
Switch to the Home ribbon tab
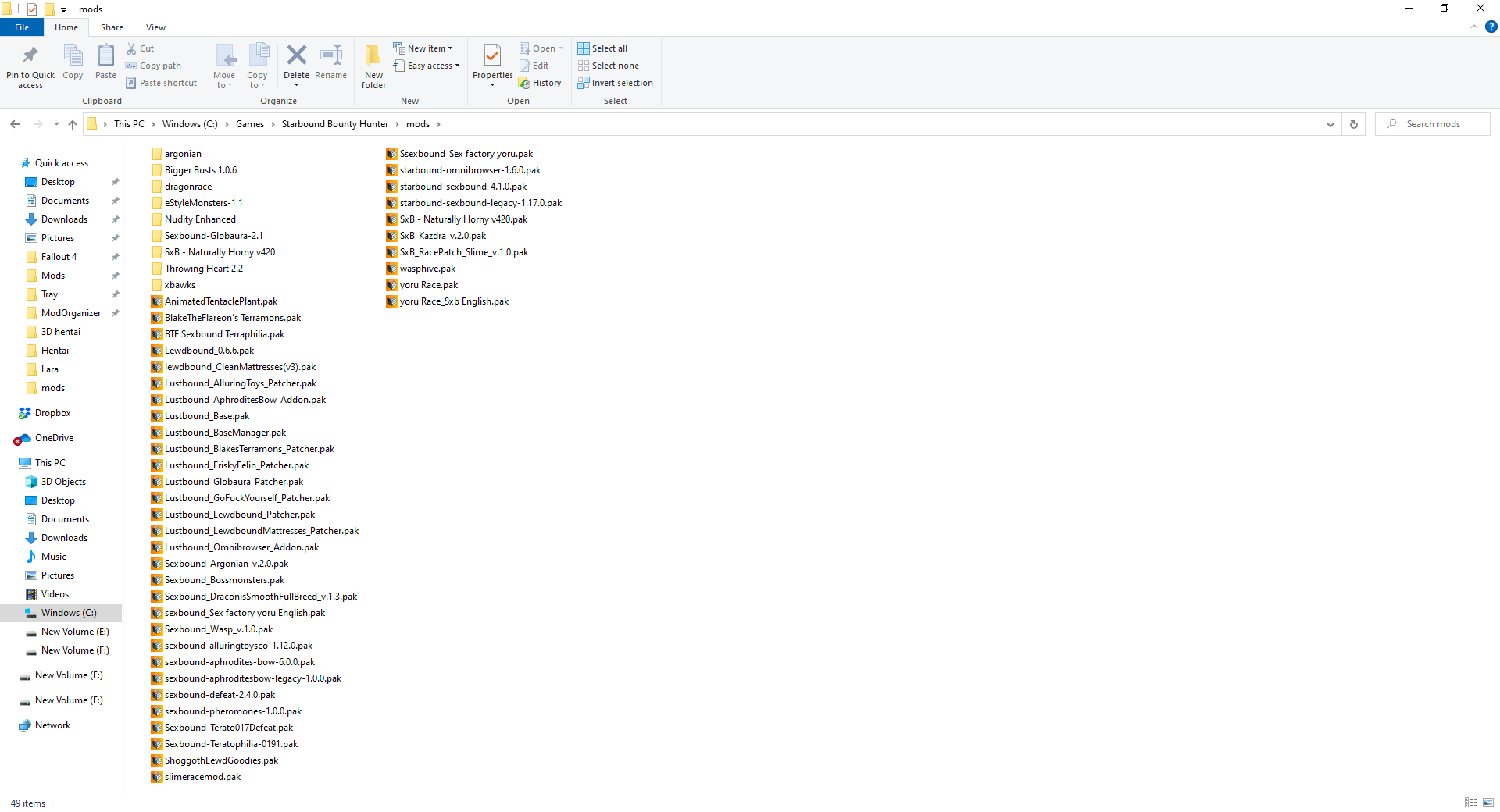pyautogui.click(x=66, y=27)
